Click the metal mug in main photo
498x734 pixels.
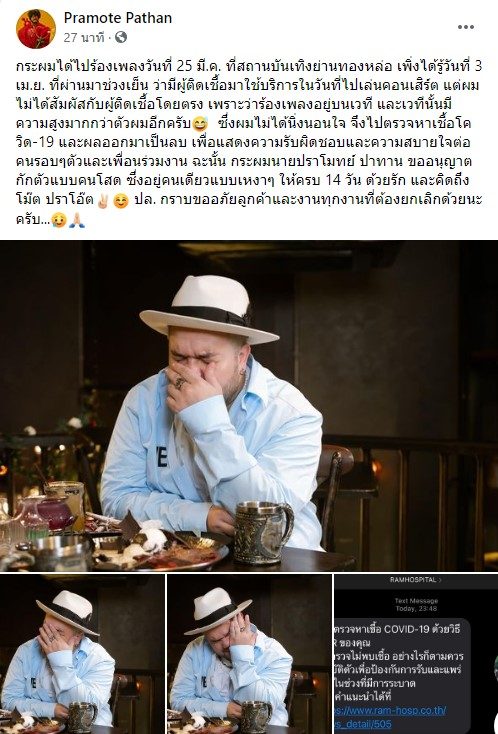(263, 533)
